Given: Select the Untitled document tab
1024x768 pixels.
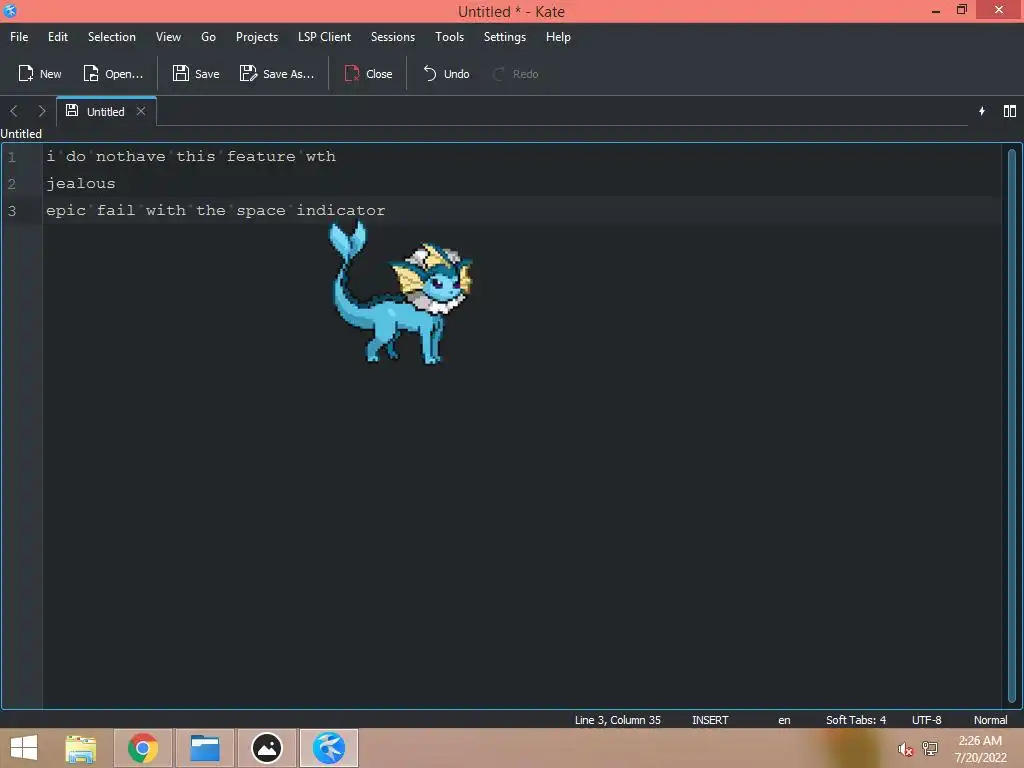Looking at the screenshot, I should point(106,111).
